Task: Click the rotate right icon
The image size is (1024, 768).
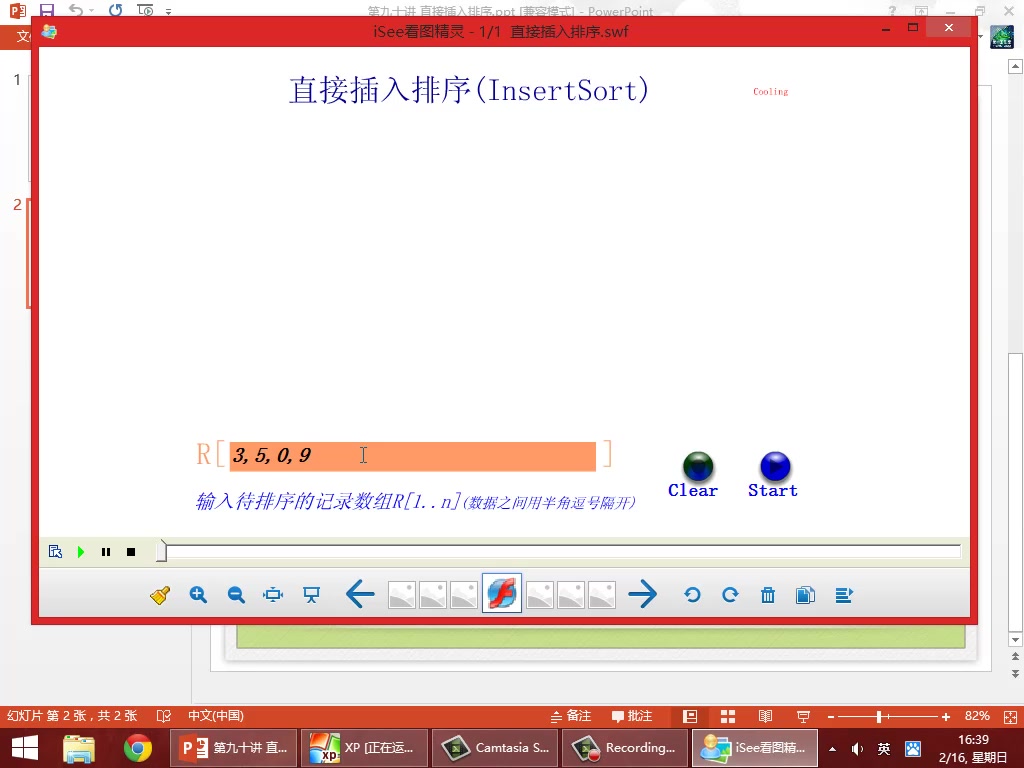Action: click(x=730, y=594)
